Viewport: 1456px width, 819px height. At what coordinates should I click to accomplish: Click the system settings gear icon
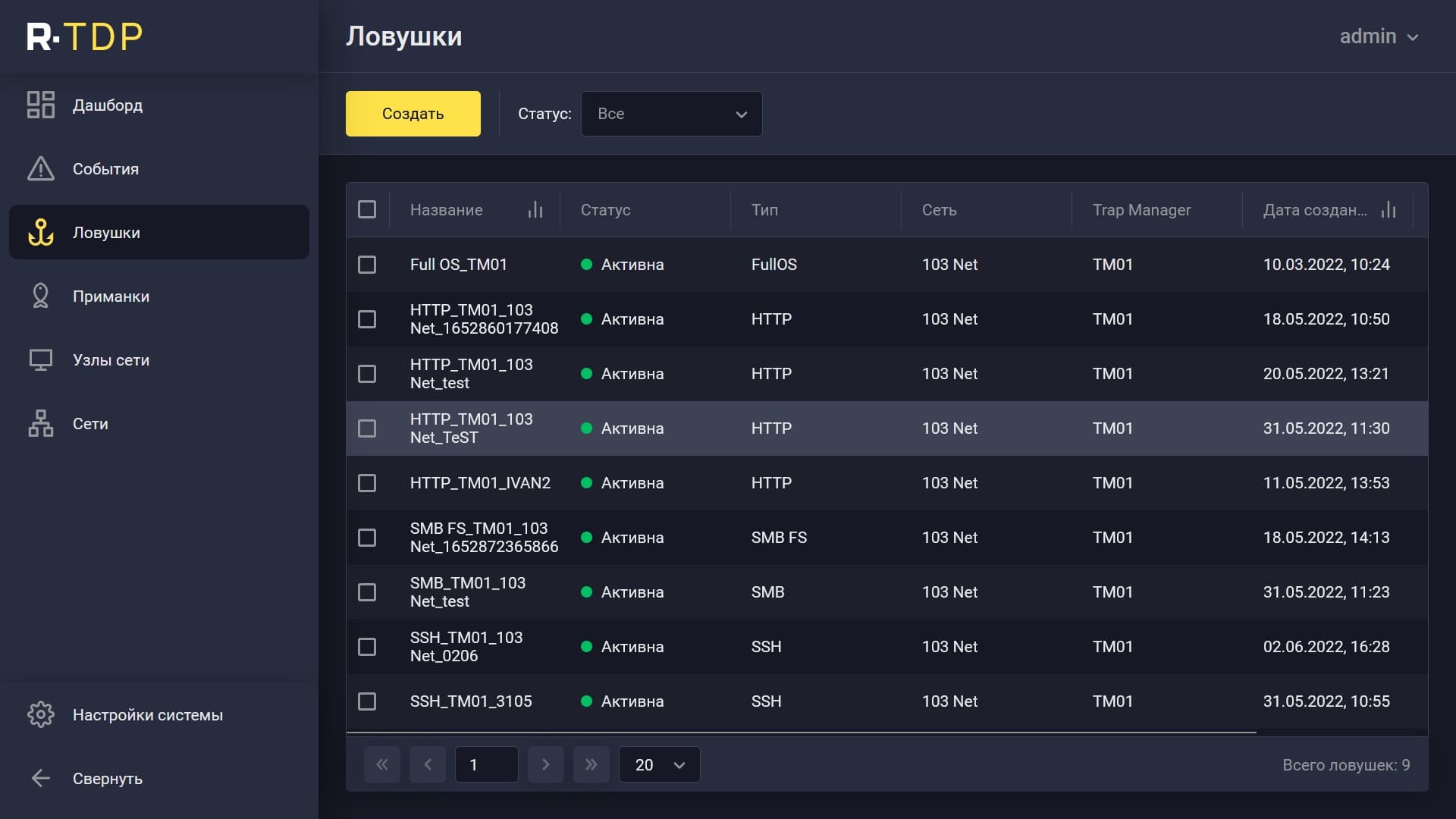(x=41, y=714)
